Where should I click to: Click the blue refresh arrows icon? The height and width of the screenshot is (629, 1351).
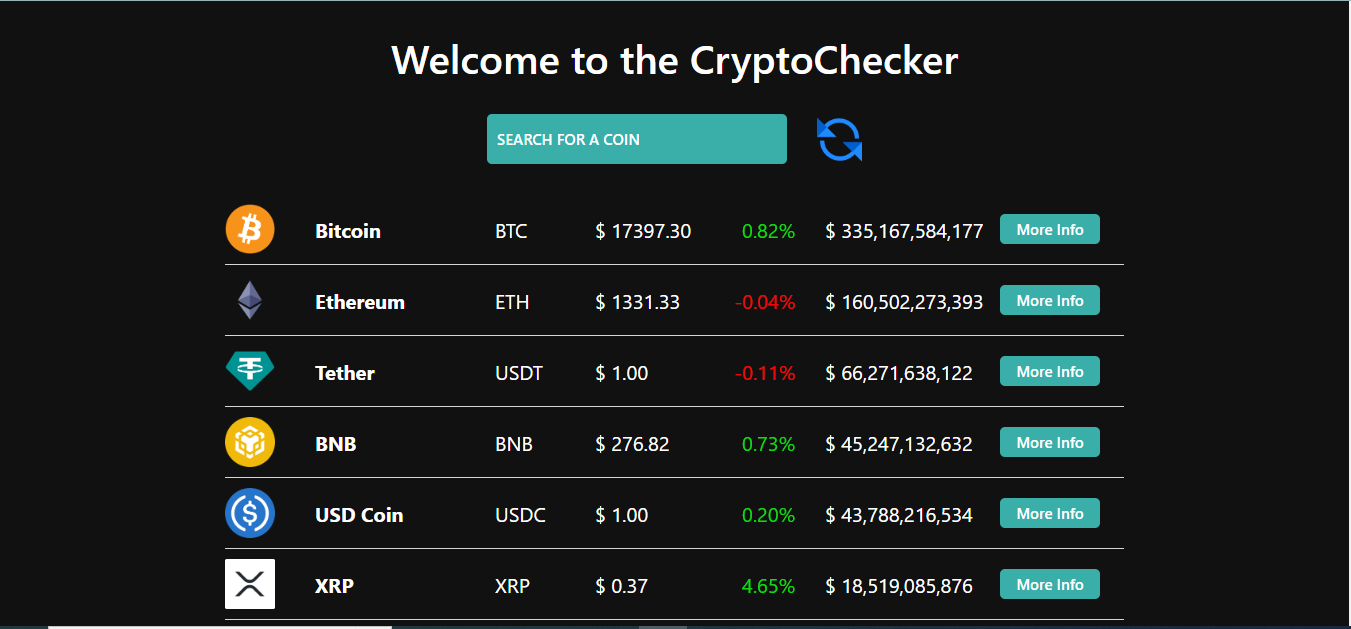840,139
